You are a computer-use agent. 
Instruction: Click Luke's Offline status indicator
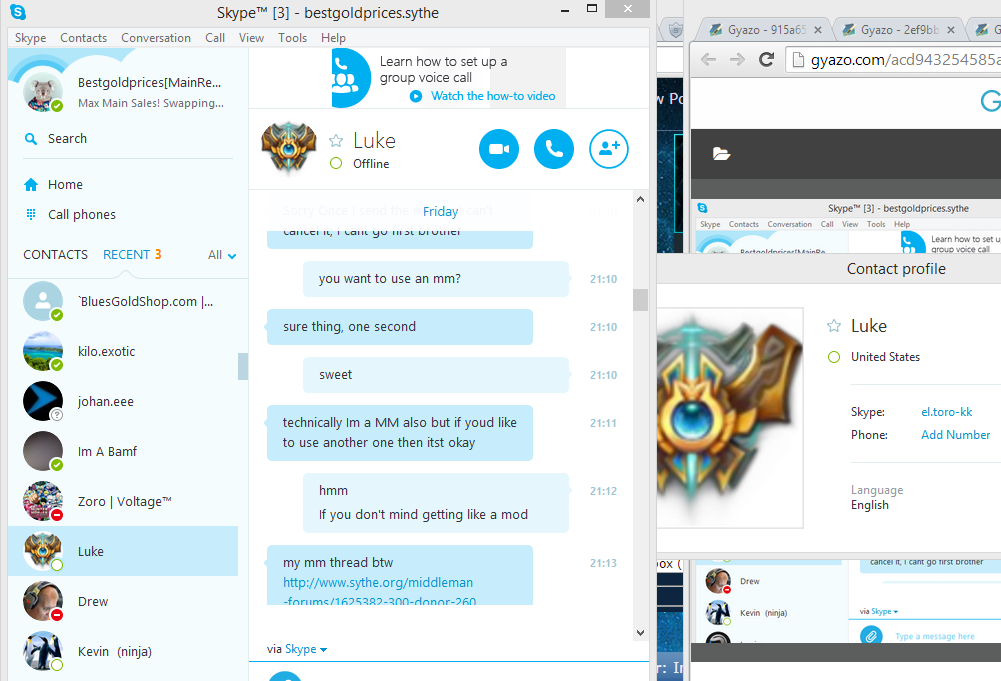pyautogui.click(x=336, y=164)
